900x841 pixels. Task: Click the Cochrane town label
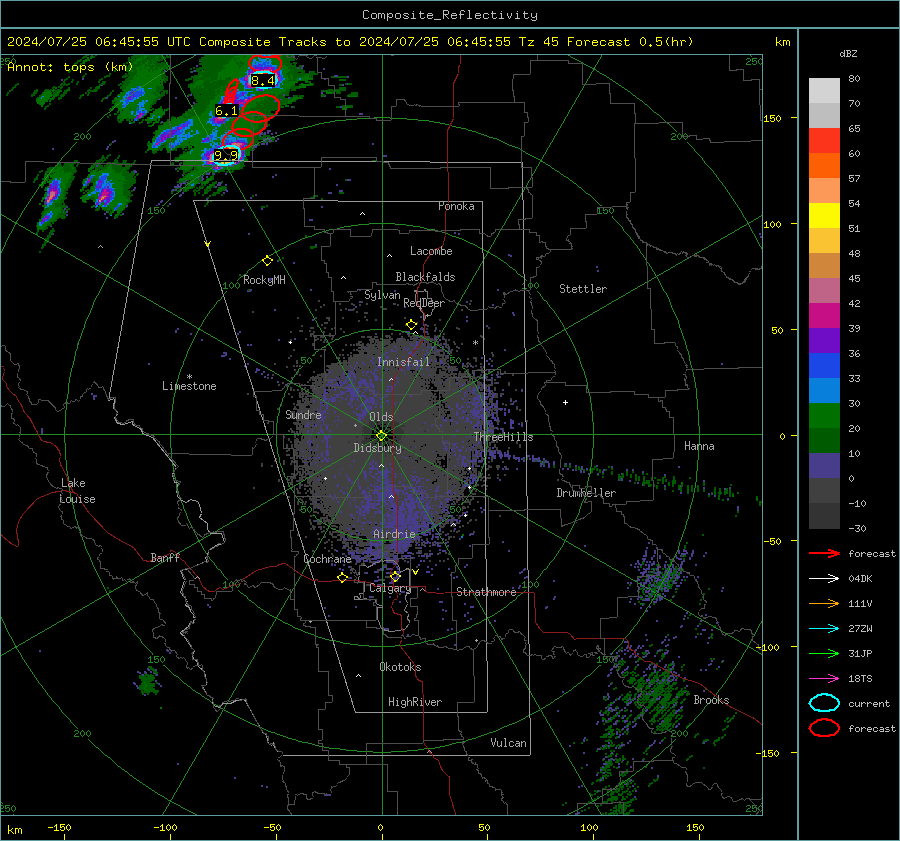click(327, 559)
